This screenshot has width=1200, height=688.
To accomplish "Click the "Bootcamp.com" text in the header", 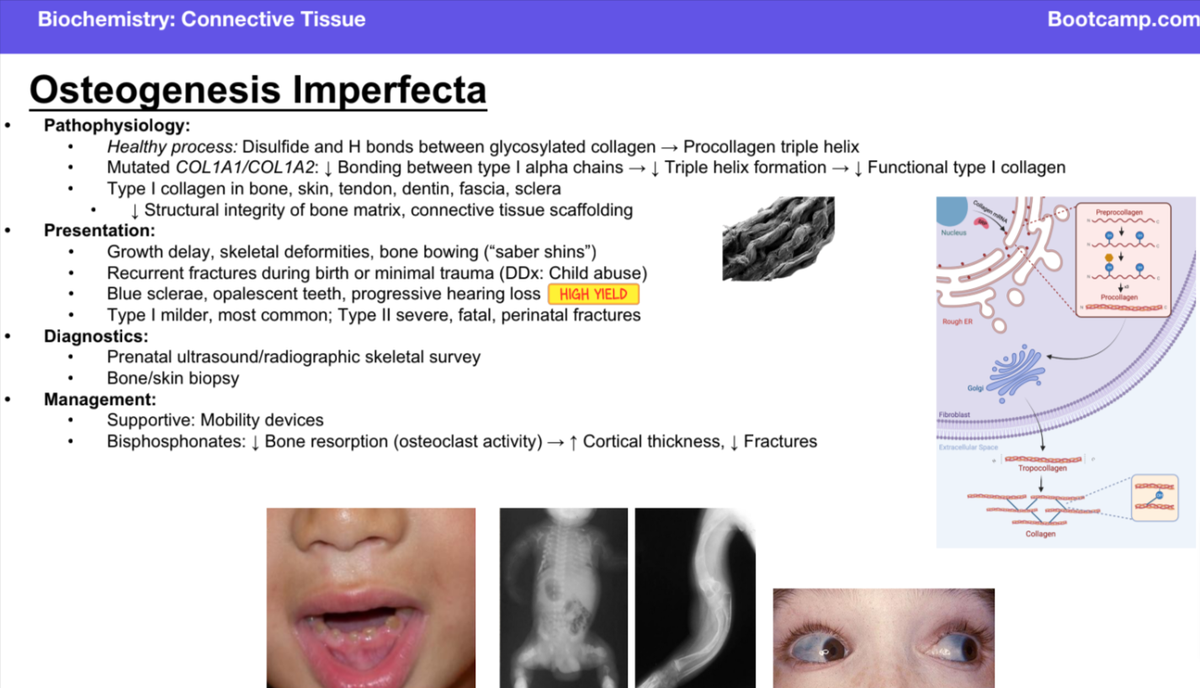I will [x=1123, y=20].
